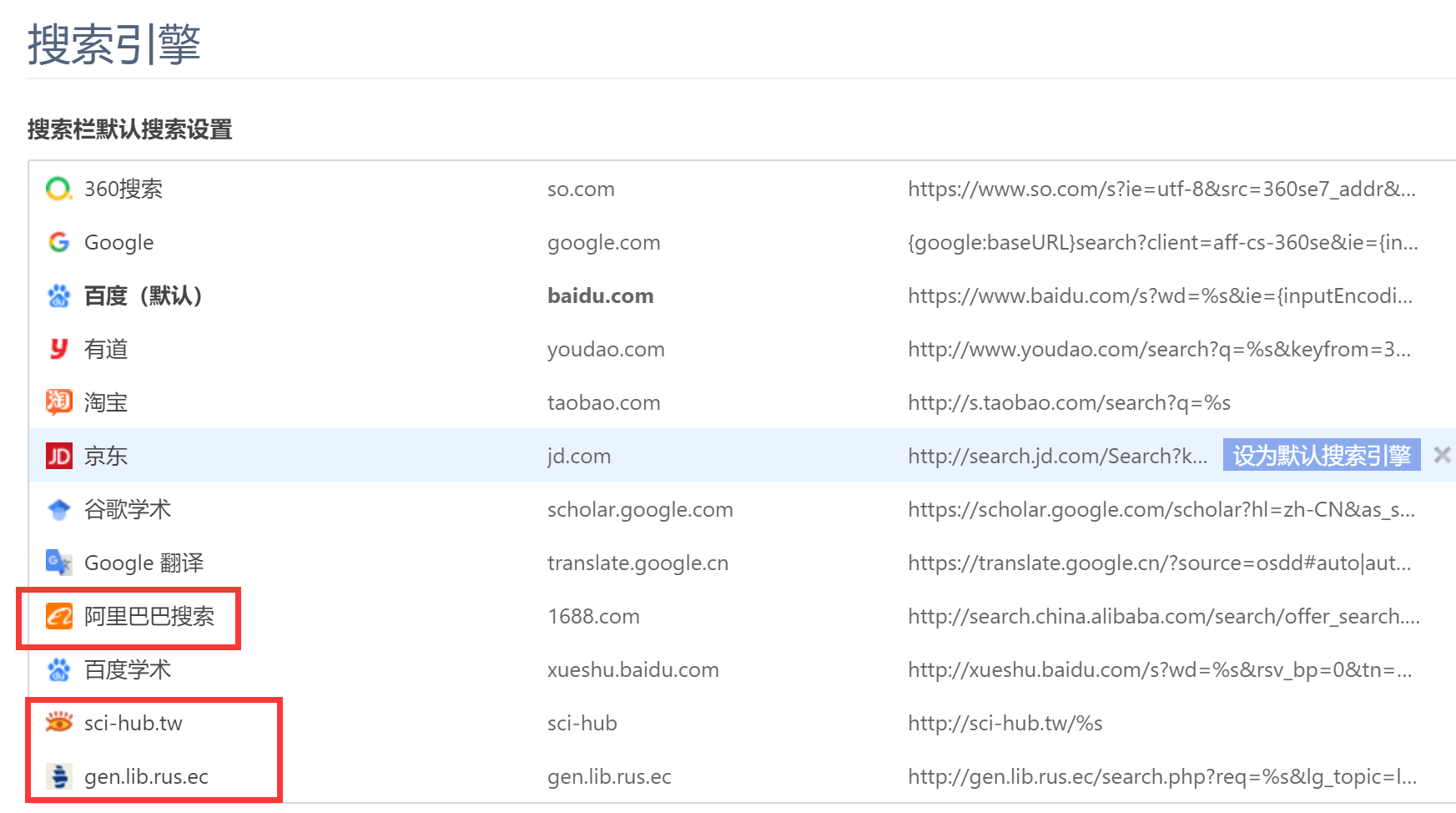Click the jd.com keyword cell
The image size is (1456, 813).
(x=579, y=457)
